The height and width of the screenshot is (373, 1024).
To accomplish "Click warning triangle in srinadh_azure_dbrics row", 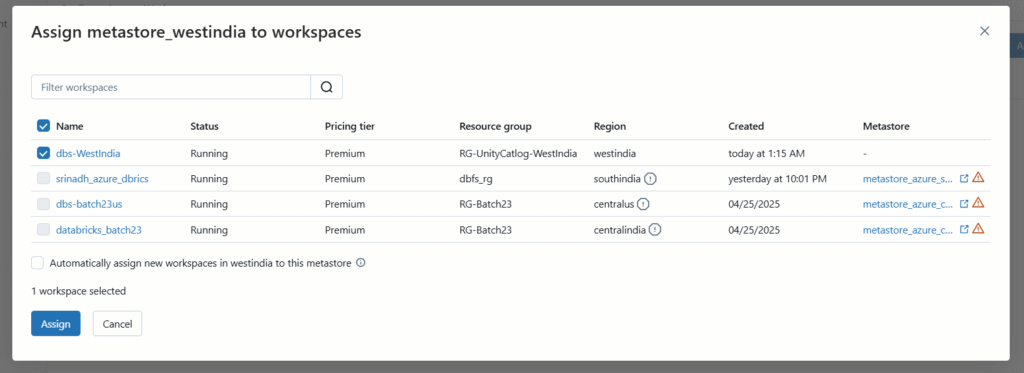I will (x=978, y=177).
